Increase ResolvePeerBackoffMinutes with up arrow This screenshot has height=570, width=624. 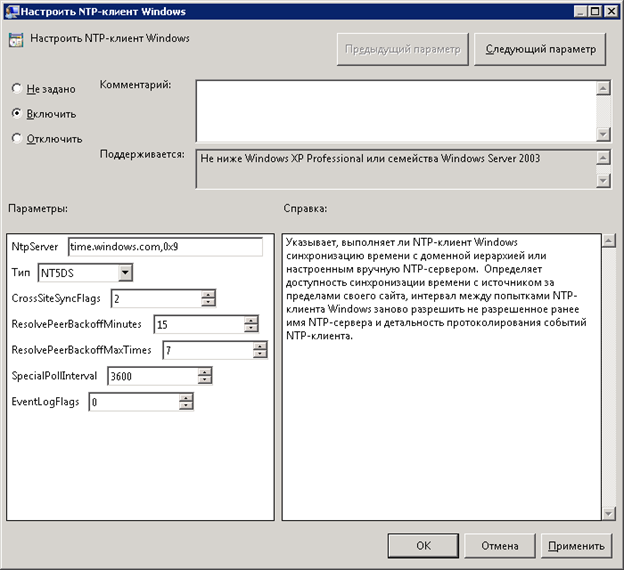point(251,320)
